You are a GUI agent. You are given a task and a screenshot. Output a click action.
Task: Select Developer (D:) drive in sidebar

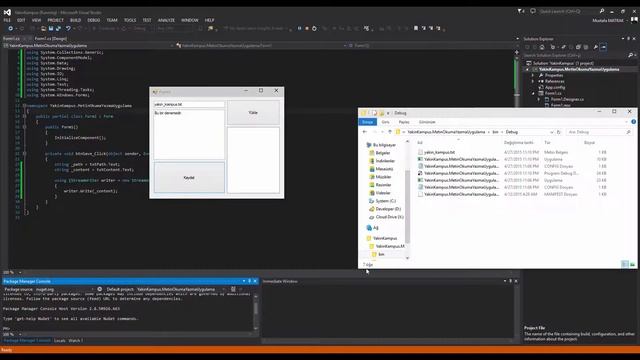pyautogui.click(x=388, y=209)
